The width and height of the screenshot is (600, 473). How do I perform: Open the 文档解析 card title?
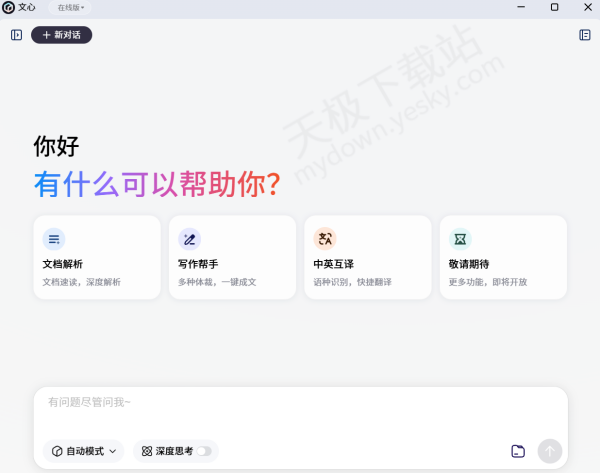point(63,265)
